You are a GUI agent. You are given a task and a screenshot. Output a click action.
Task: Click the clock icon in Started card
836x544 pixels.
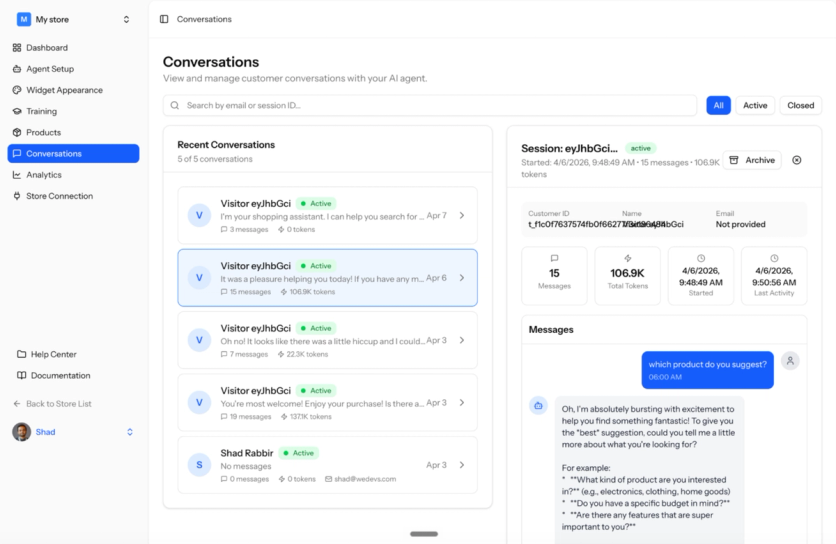point(701,258)
